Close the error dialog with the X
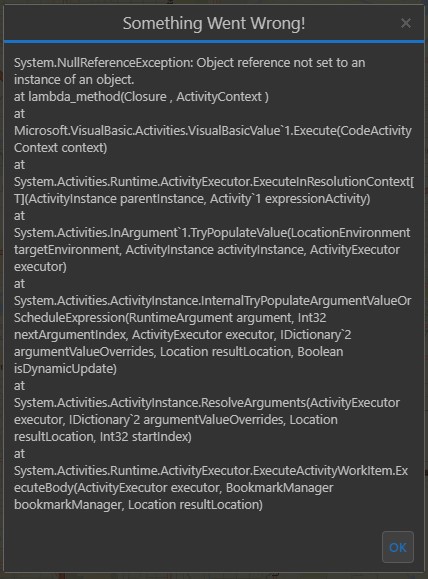The width and height of the screenshot is (428, 579). [x=406, y=23]
